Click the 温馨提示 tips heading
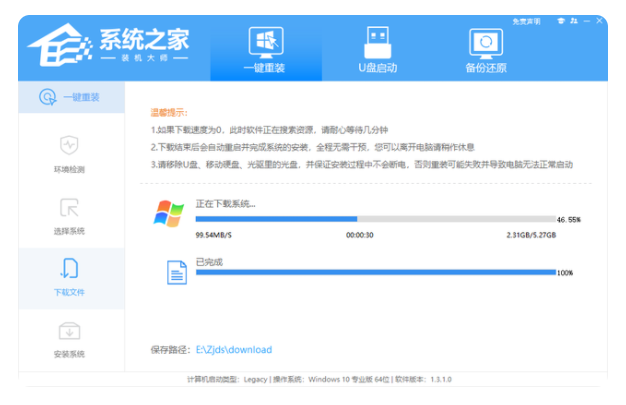This screenshot has width=626, height=405. [169, 113]
